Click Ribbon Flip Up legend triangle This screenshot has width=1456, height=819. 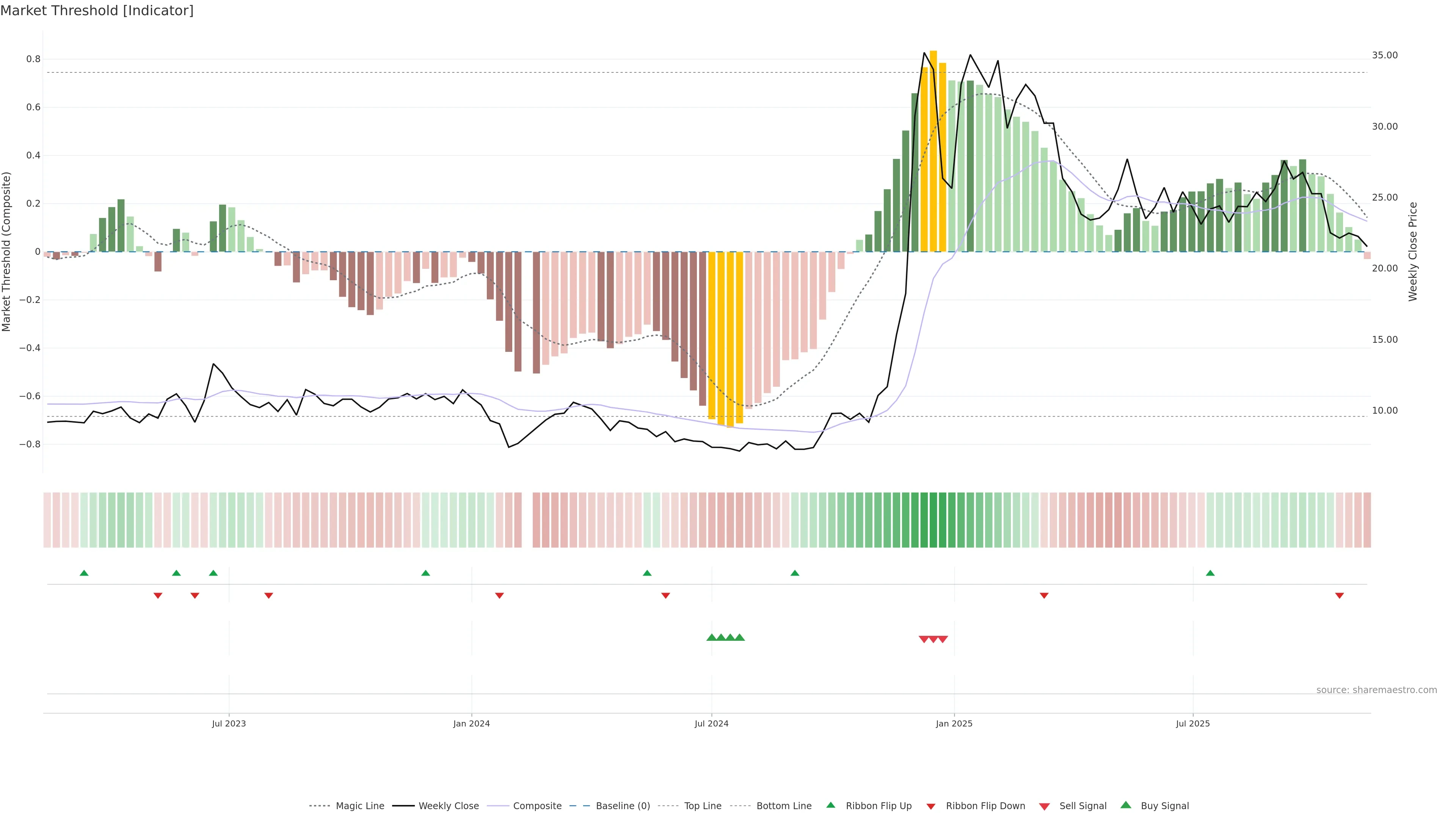point(830,805)
